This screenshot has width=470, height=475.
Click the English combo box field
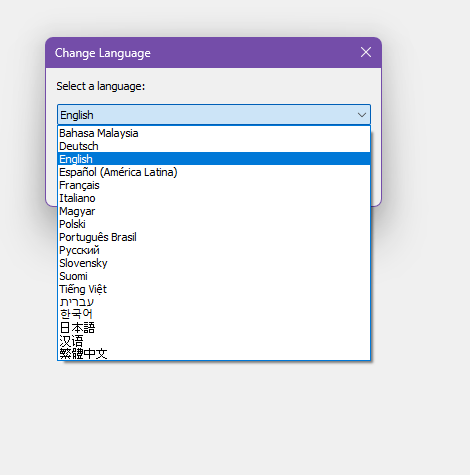coord(214,115)
